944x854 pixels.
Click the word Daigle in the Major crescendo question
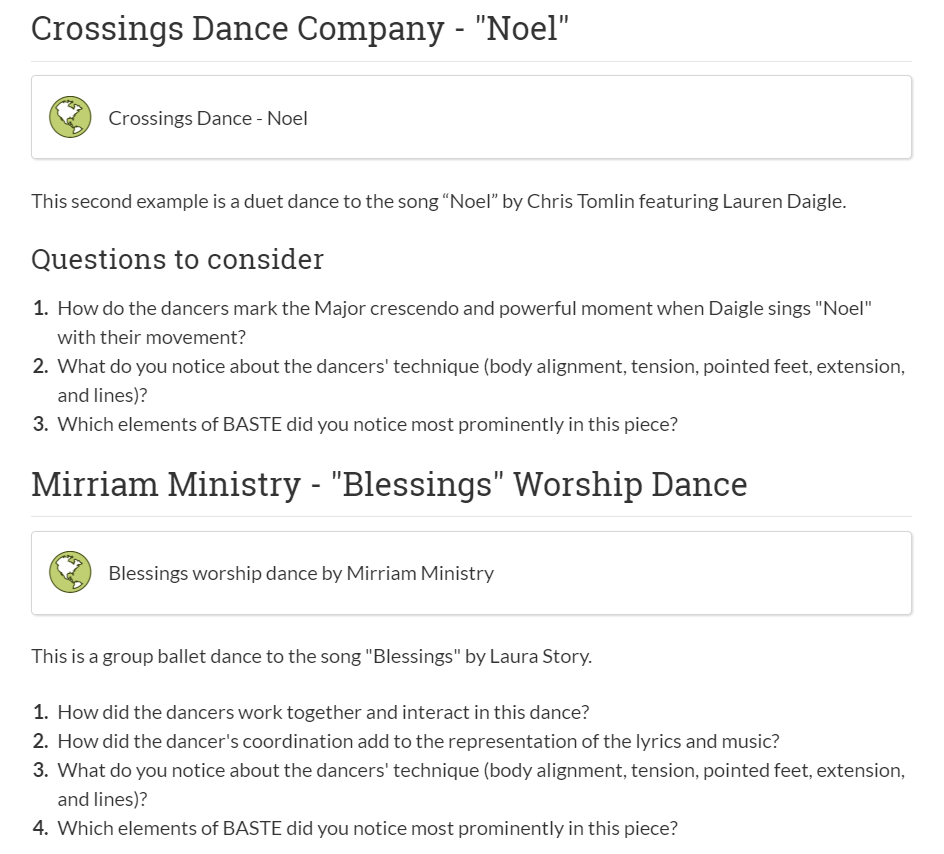pos(734,309)
